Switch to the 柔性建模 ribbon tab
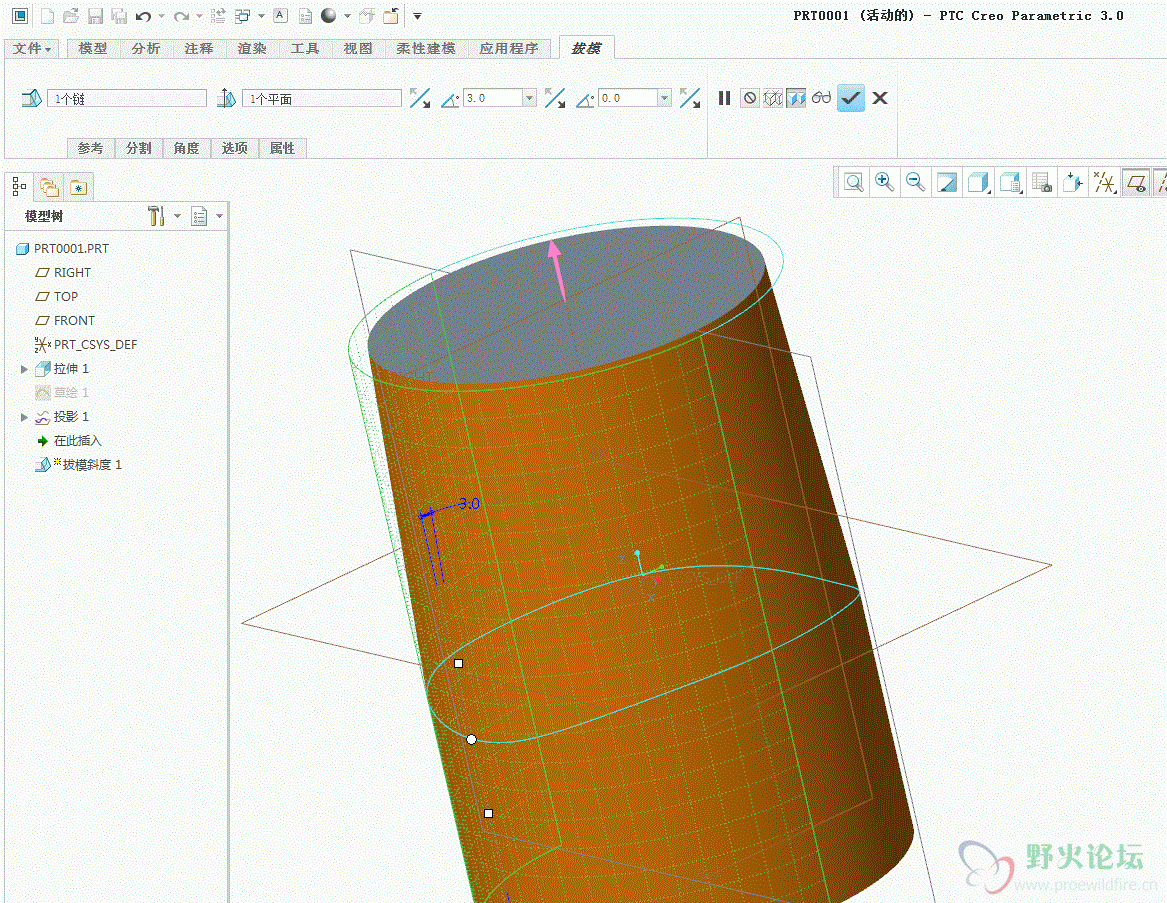 pyautogui.click(x=426, y=48)
